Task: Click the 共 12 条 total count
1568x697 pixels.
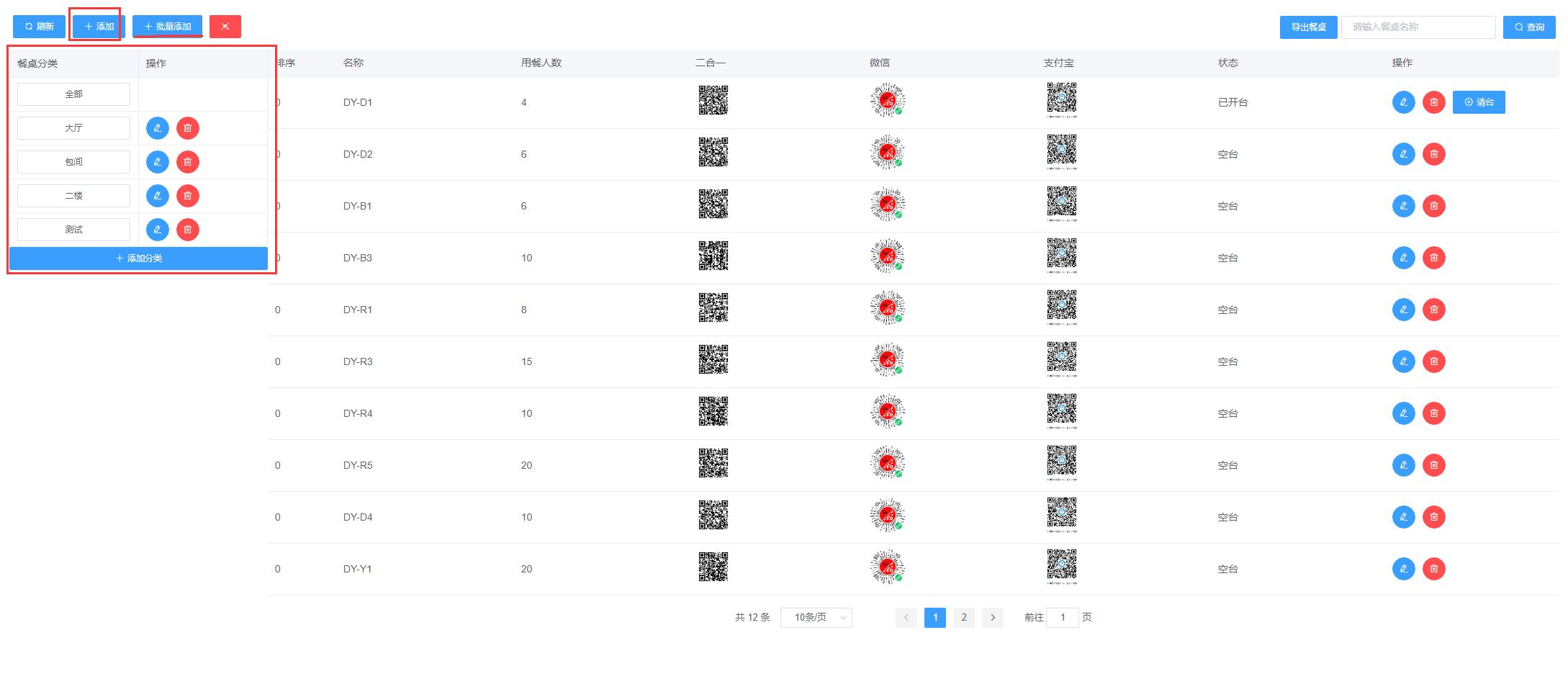Action: click(752, 618)
